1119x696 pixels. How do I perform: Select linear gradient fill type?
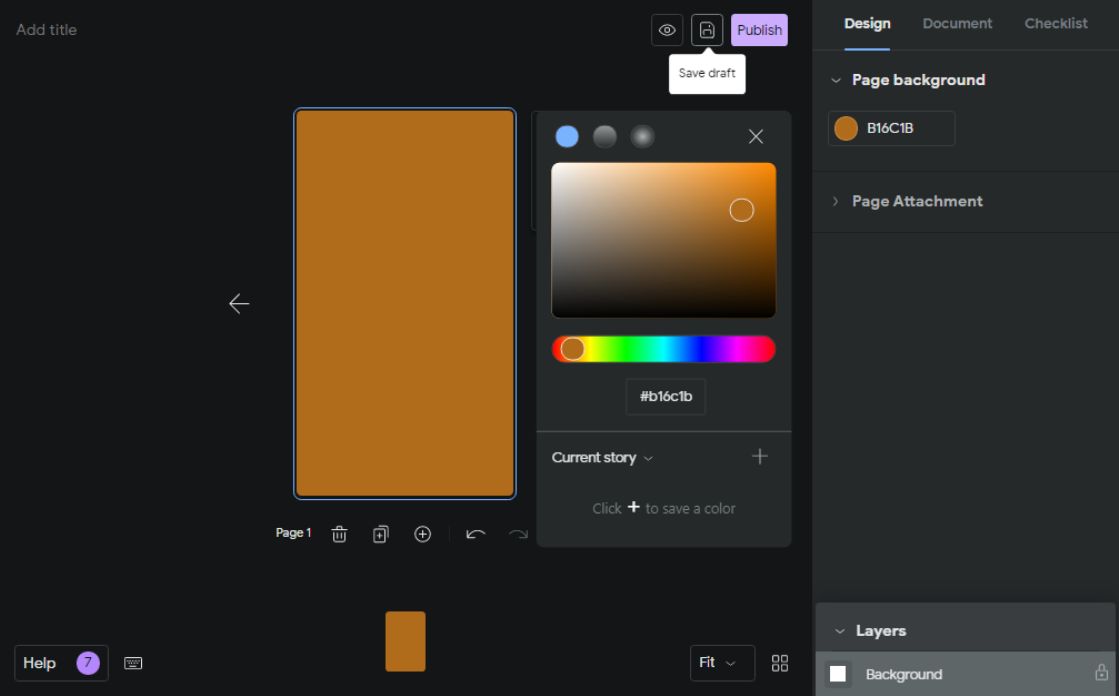pyautogui.click(x=605, y=137)
